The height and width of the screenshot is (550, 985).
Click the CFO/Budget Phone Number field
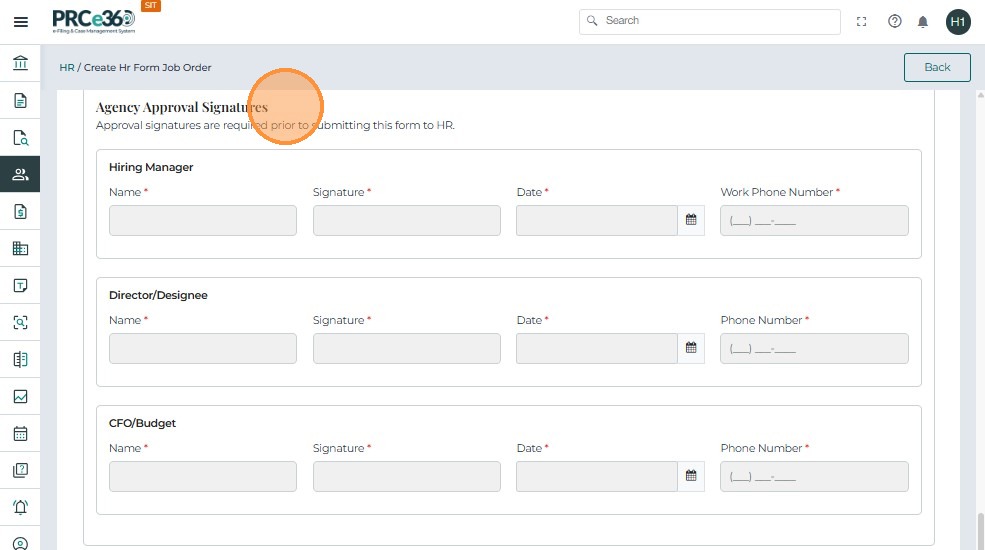click(814, 476)
